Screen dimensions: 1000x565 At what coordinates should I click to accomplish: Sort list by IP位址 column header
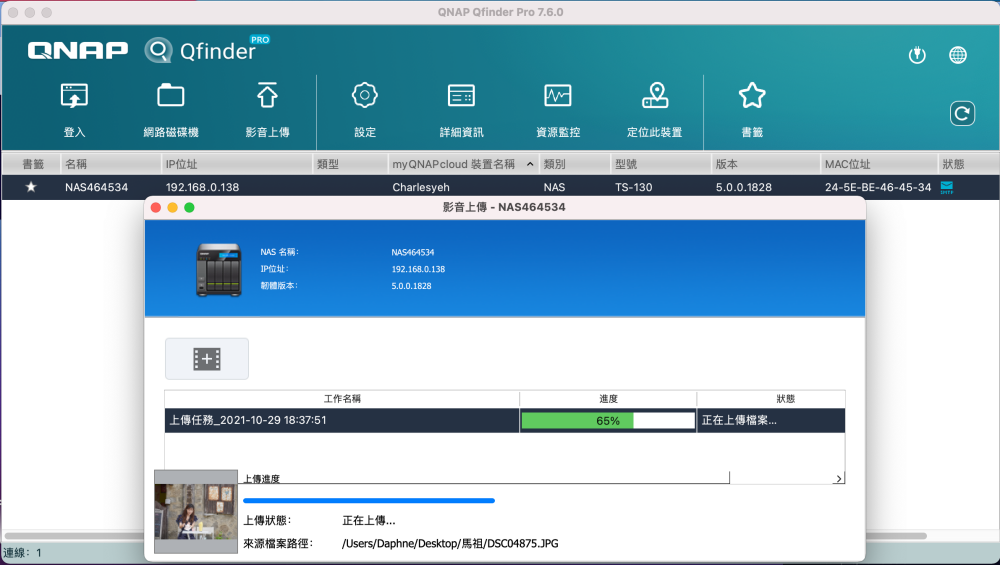tap(237, 163)
